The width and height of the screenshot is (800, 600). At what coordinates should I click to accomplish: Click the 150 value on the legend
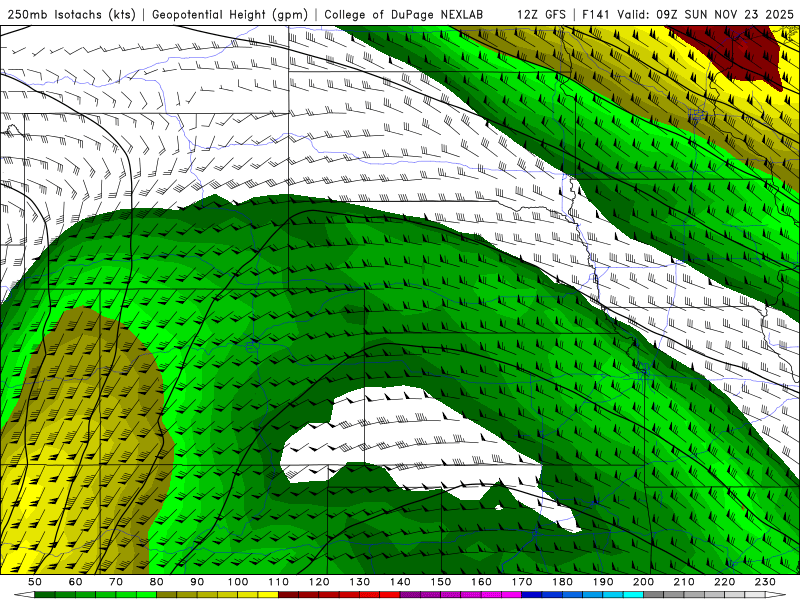pyautogui.click(x=441, y=582)
